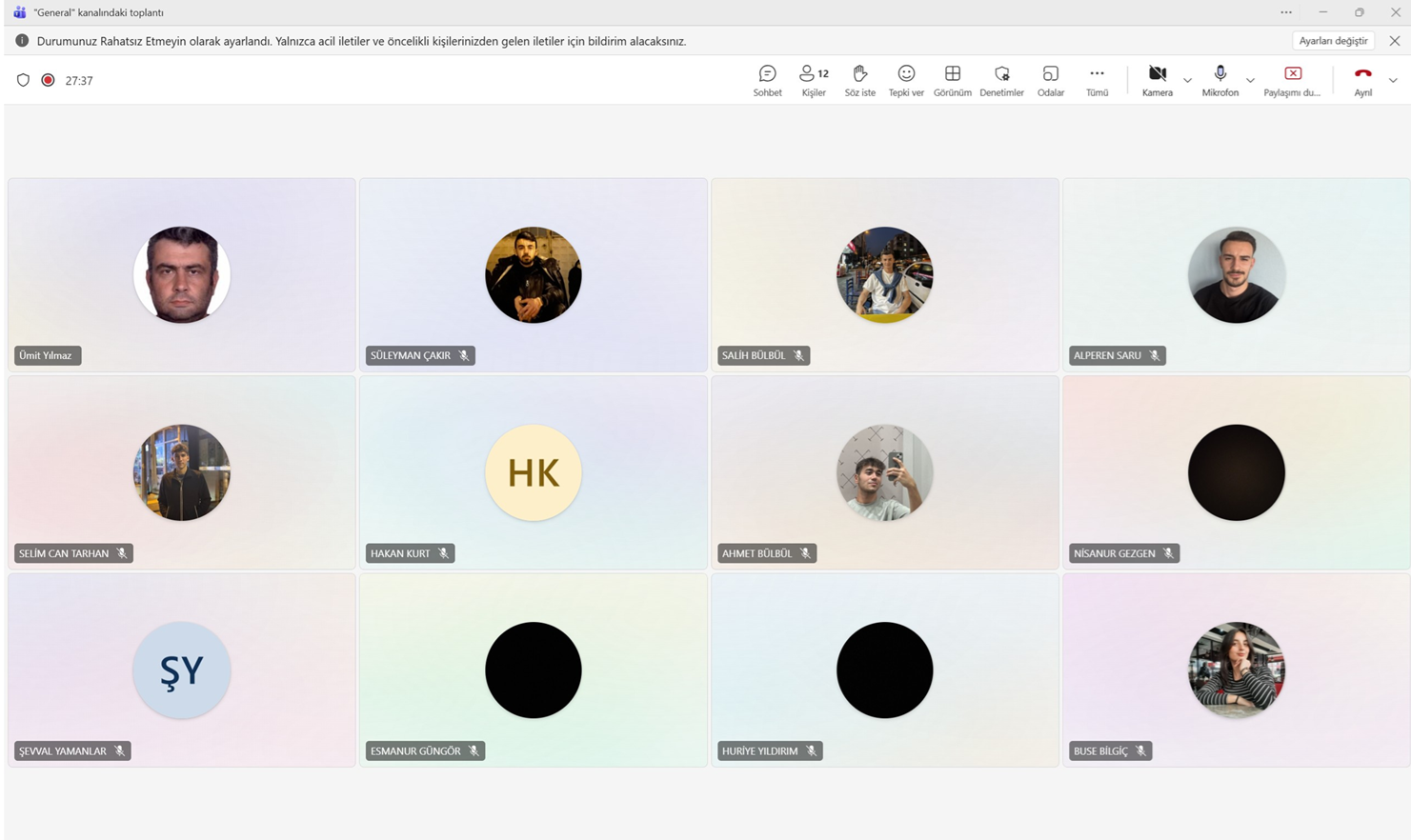Viewport: 1411px width, 840px height.
Task: Open Denetimler controls
Action: (x=1001, y=81)
